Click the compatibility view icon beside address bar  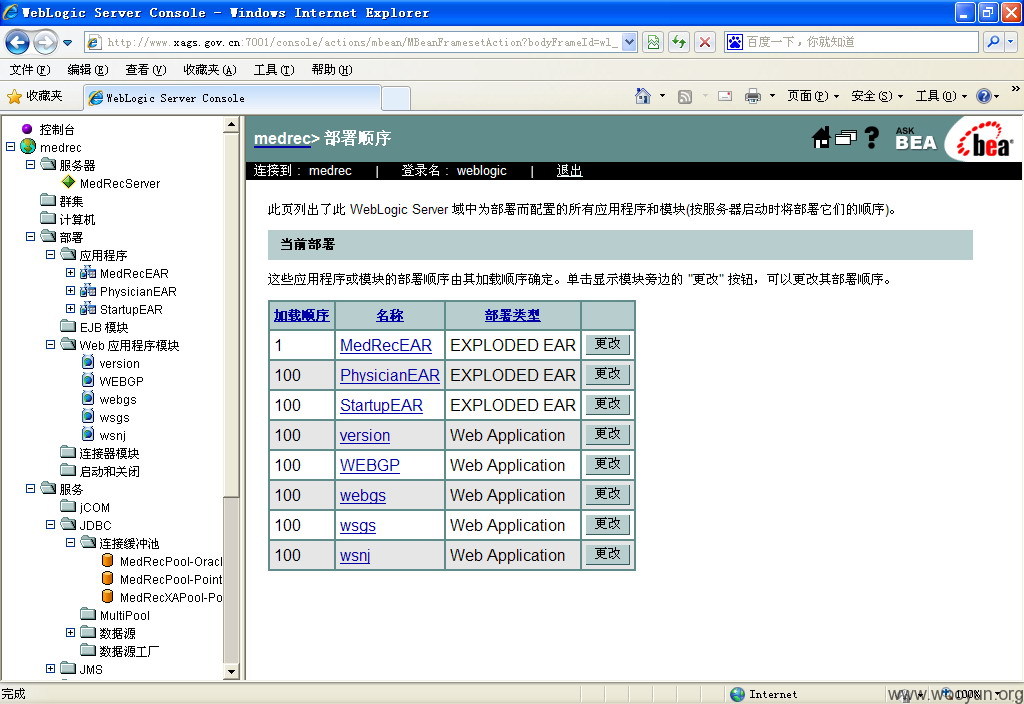click(653, 42)
